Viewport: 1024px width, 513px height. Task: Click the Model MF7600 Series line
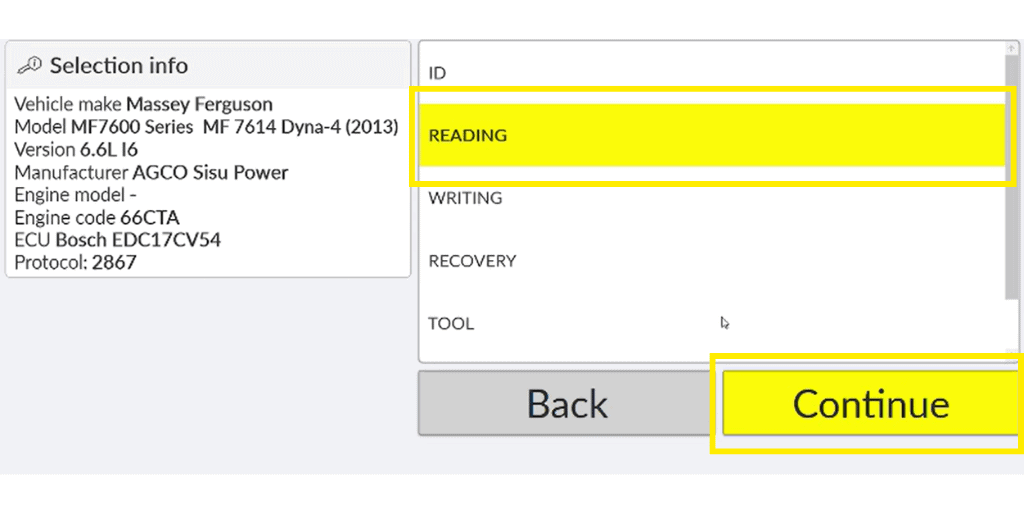(x=206, y=127)
